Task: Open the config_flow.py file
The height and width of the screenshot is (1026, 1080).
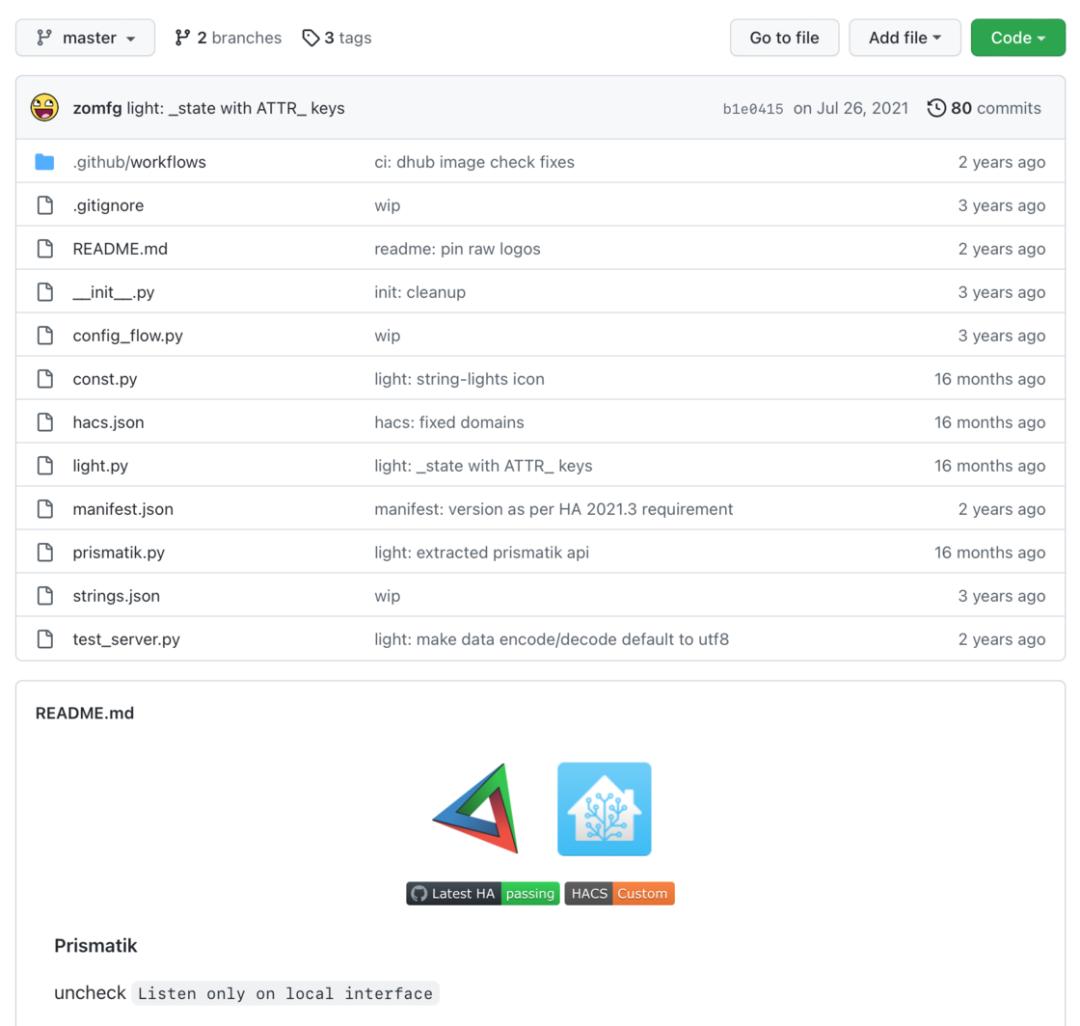Action: (x=128, y=335)
